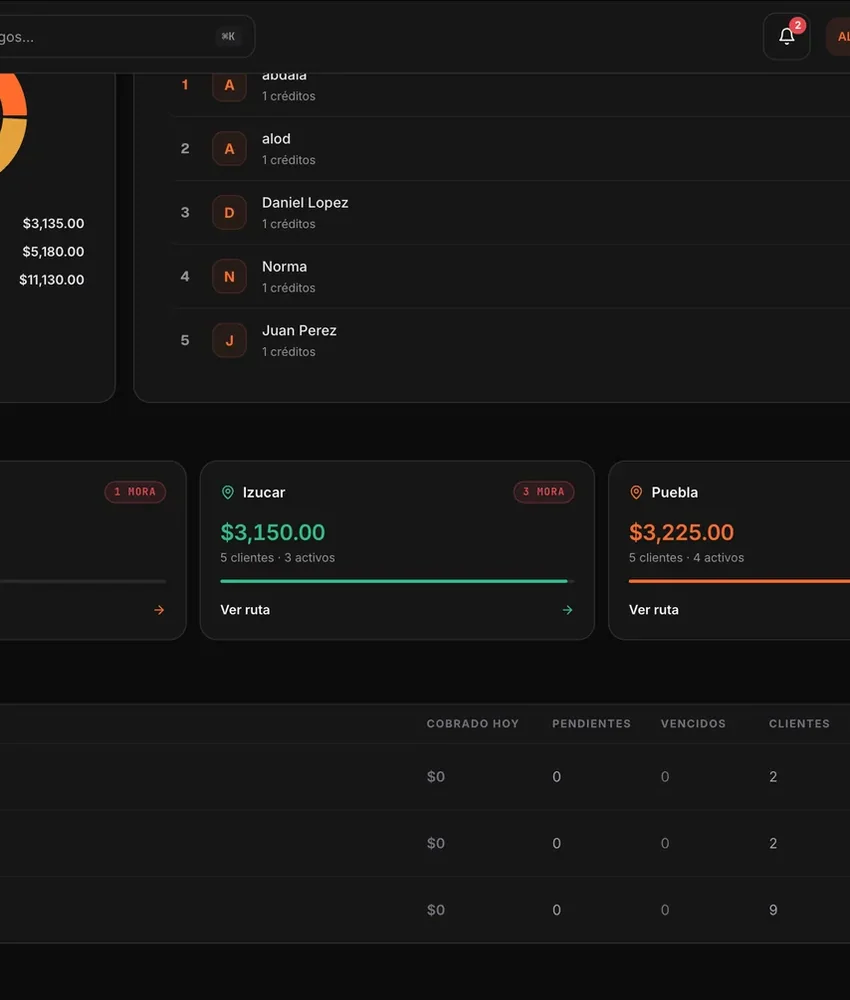Screen dimensions: 850x1000
Task: Select the N avatar for Norma
Action: (230, 276)
